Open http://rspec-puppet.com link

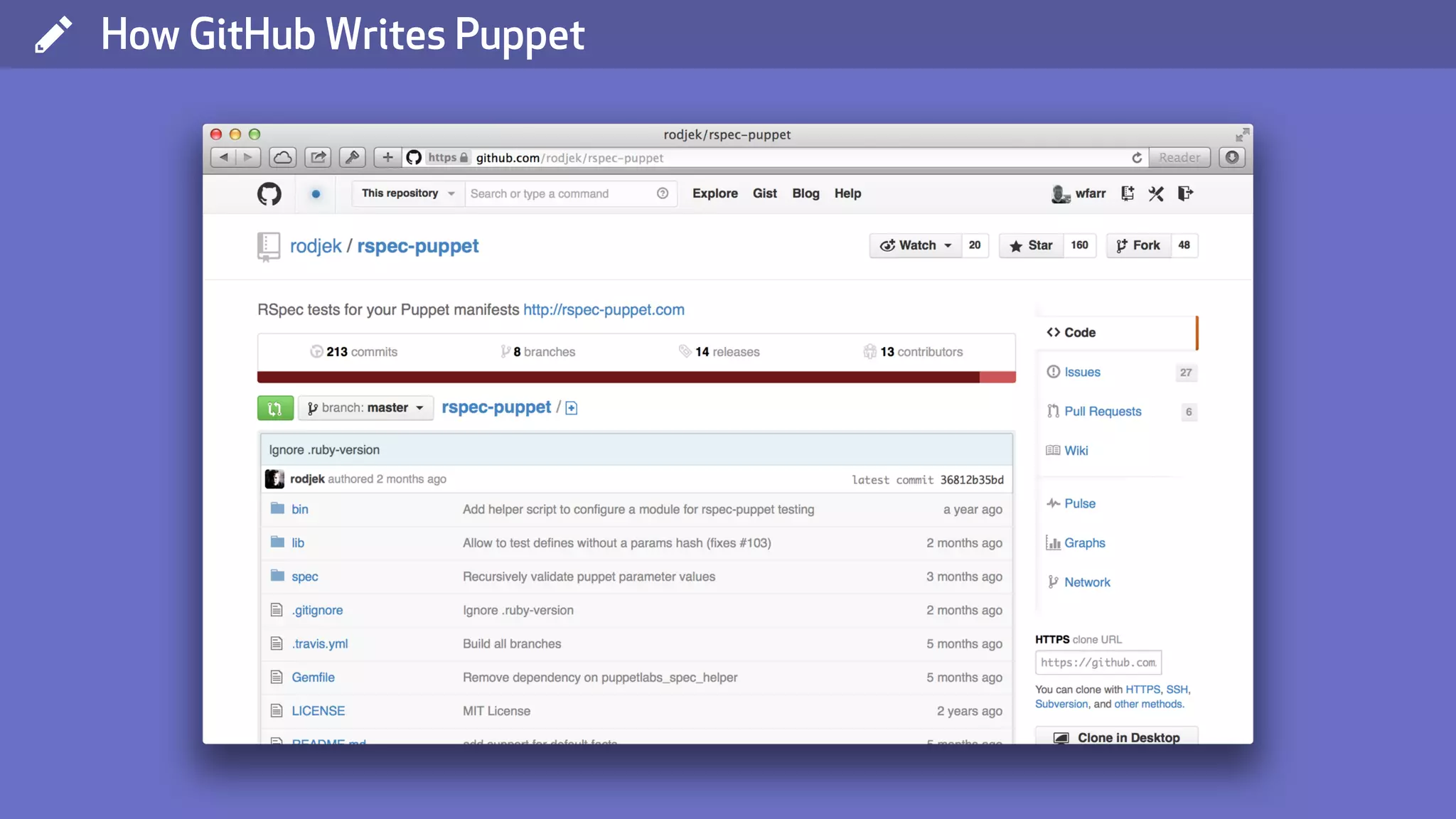click(604, 310)
